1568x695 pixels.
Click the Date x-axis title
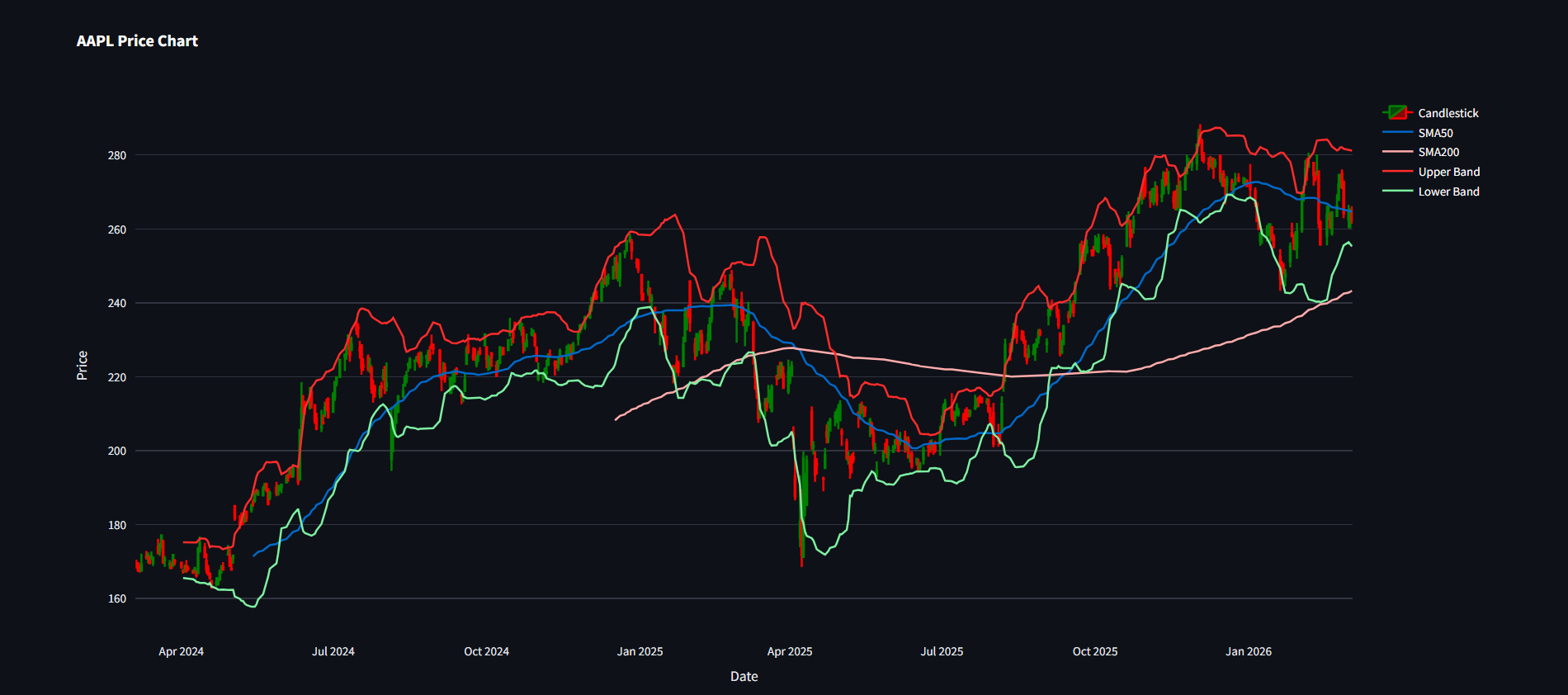coord(744,676)
